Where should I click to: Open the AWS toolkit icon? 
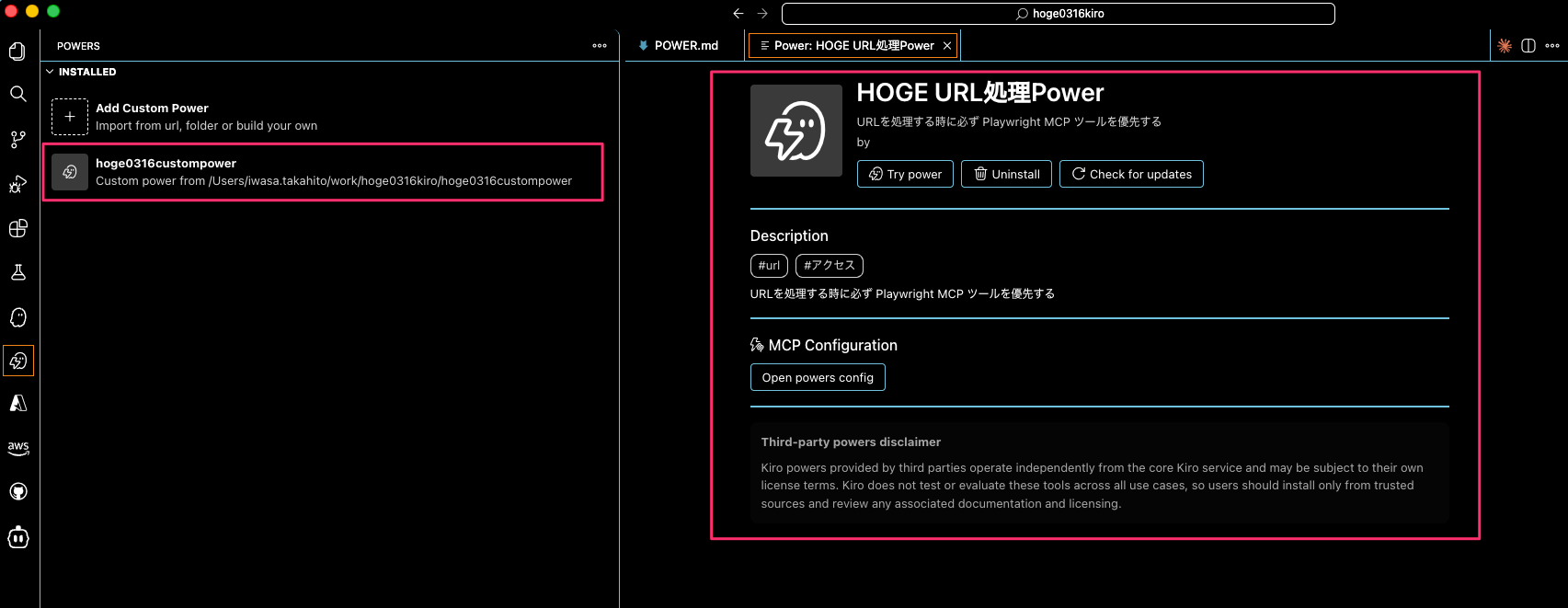(x=17, y=448)
